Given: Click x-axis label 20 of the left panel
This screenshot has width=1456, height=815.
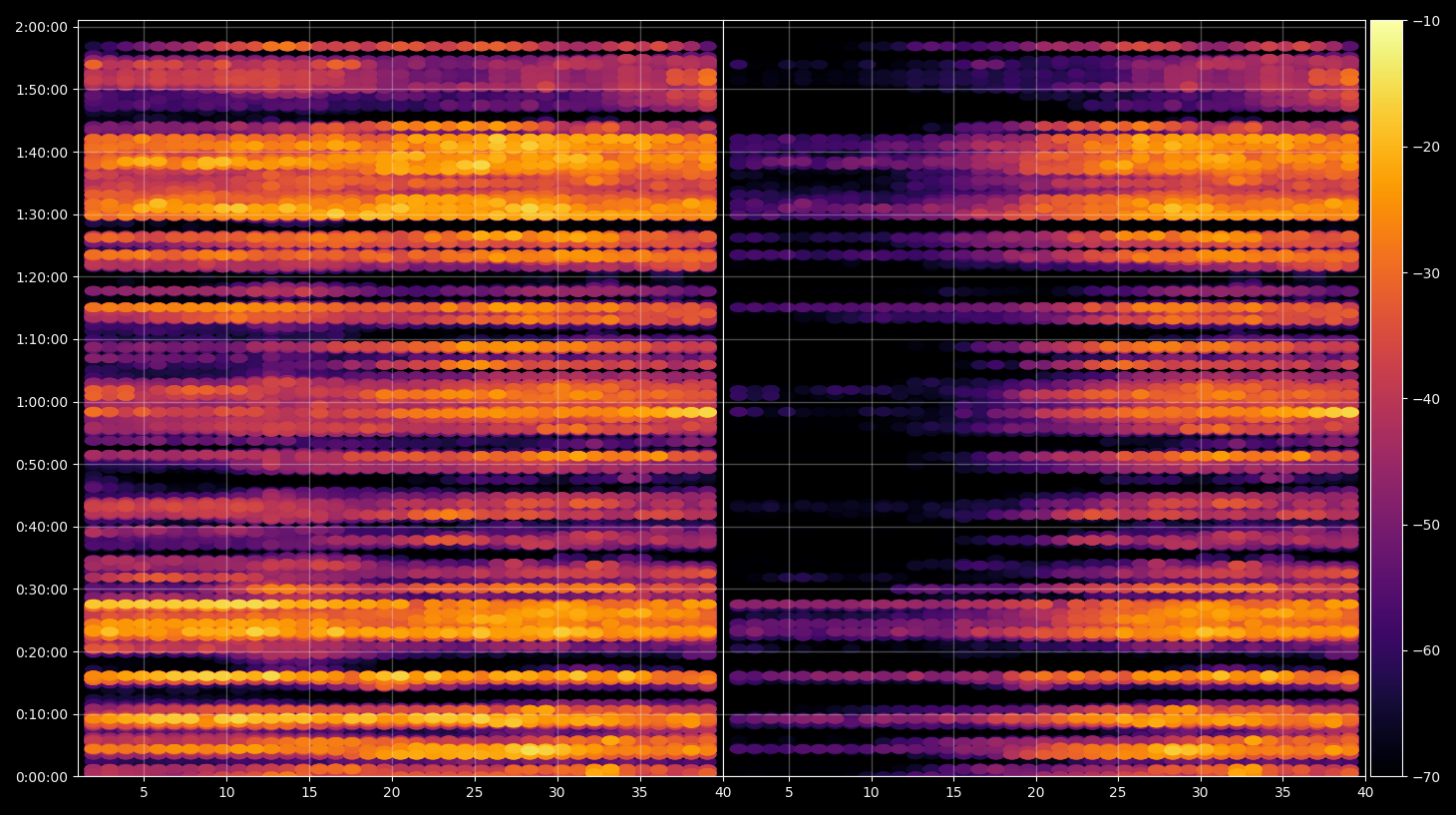Looking at the screenshot, I should [x=392, y=793].
